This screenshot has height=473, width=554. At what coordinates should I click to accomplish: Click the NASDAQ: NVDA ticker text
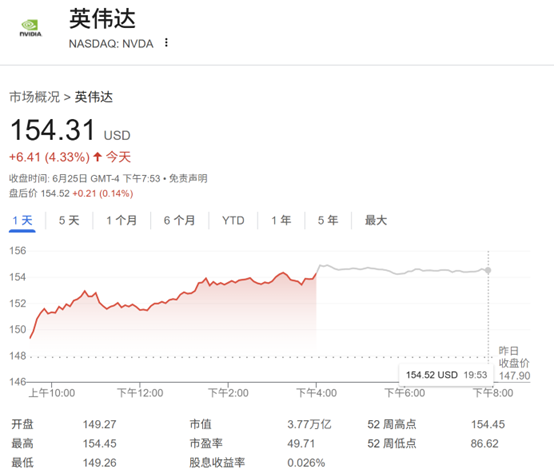(x=111, y=44)
